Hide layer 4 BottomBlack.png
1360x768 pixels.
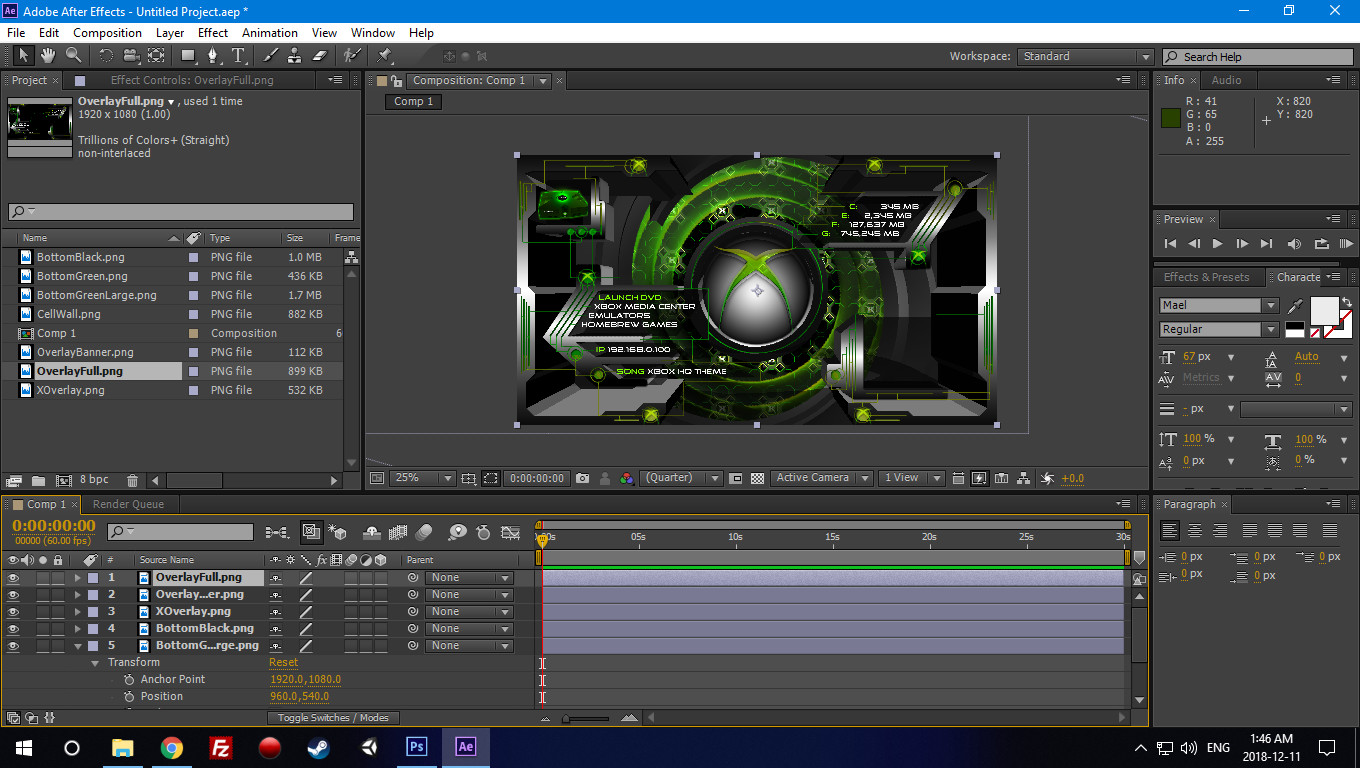pyautogui.click(x=13, y=629)
